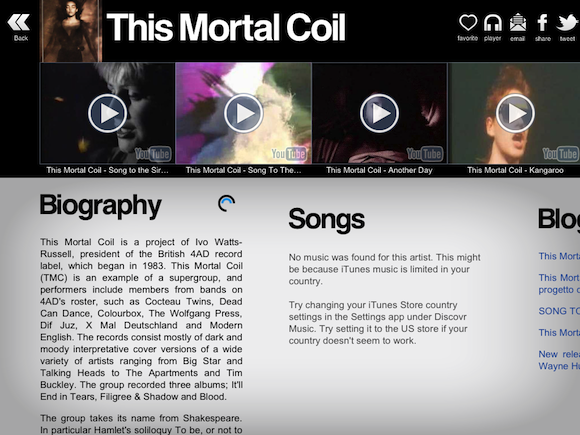The height and width of the screenshot is (435, 580).
Task: Click the Biography loading spinner
Action: pyautogui.click(x=226, y=203)
